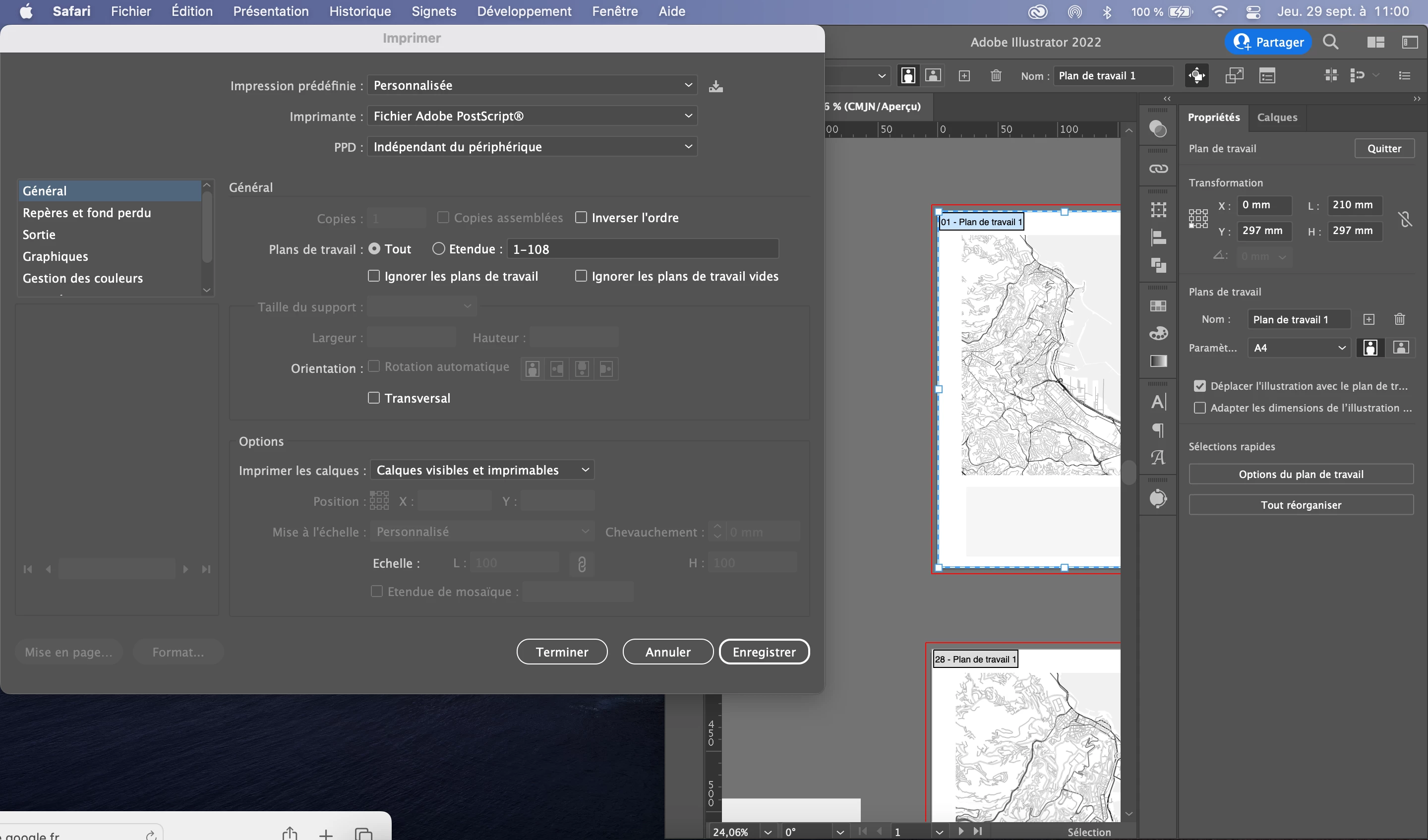Open the Swatches panel icon in dock
Image resolution: width=1428 pixels, height=840 pixels.
(x=1158, y=306)
